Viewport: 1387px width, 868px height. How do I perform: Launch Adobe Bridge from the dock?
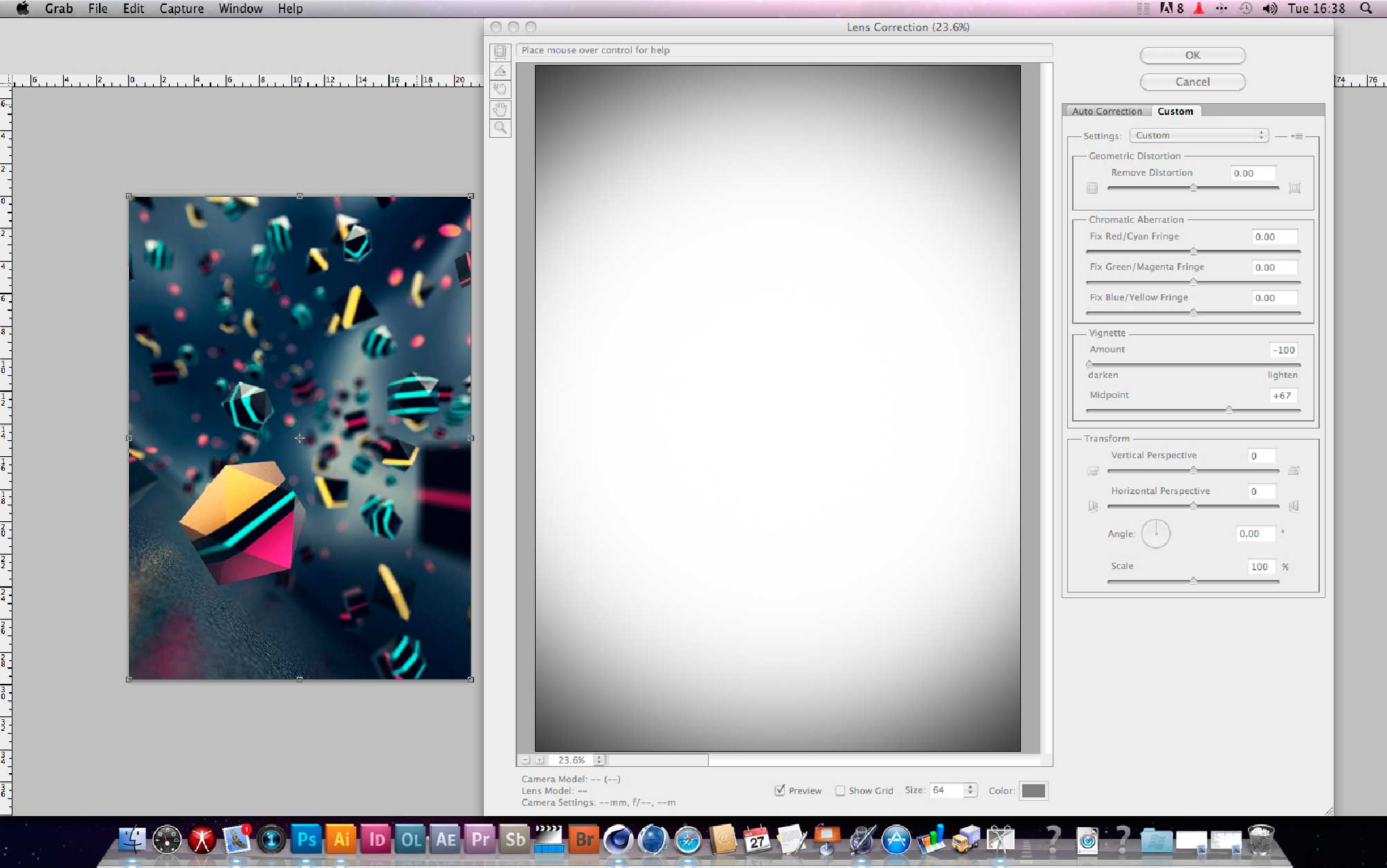584,839
